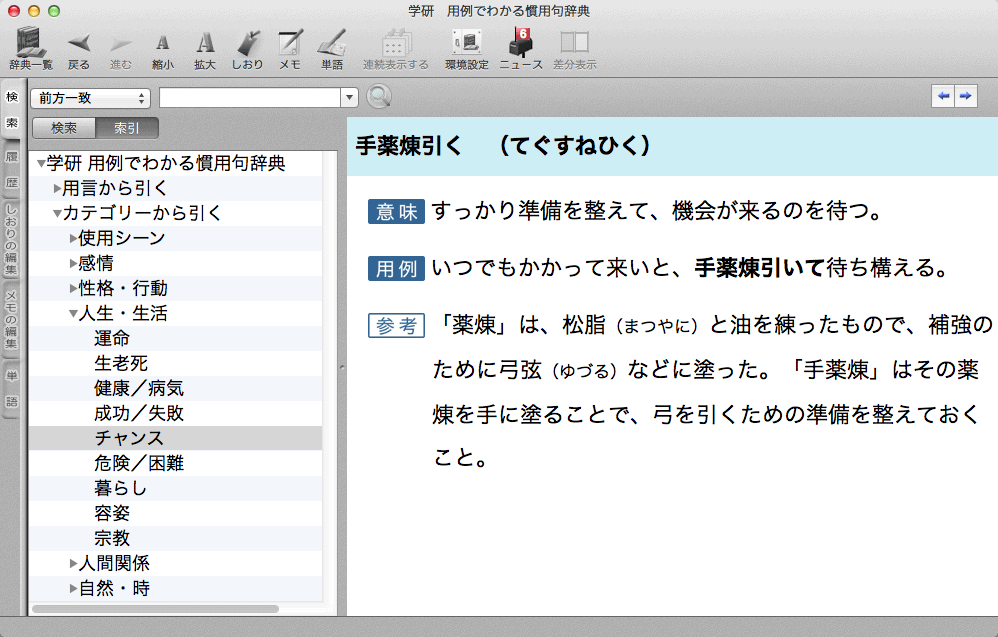Click the 意味 label badge

pyautogui.click(x=396, y=211)
